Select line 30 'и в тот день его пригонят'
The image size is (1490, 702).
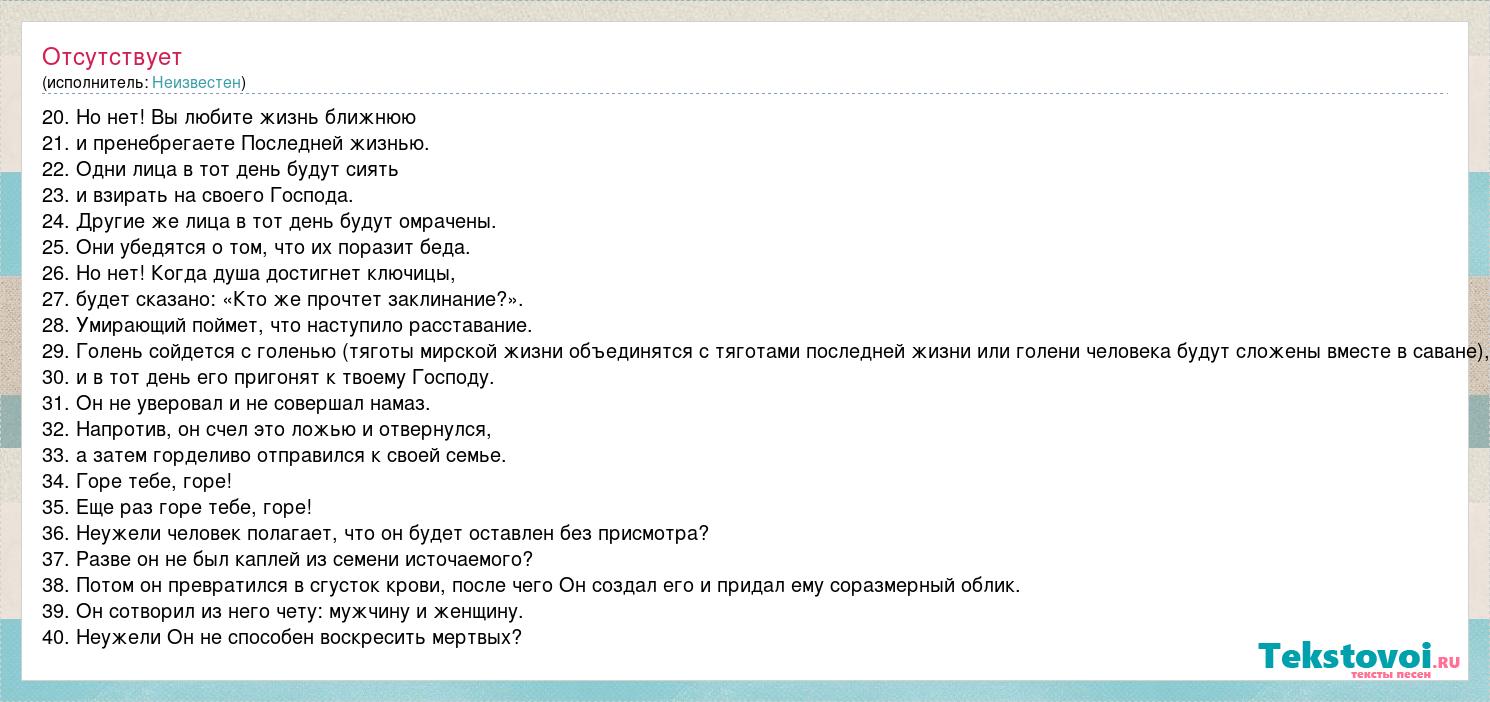[x=268, y=377]
